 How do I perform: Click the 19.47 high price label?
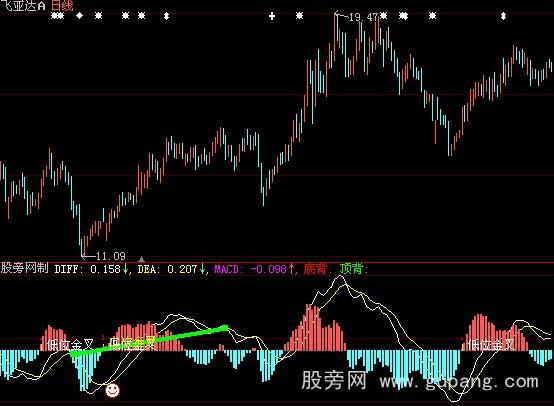point(363,17)
